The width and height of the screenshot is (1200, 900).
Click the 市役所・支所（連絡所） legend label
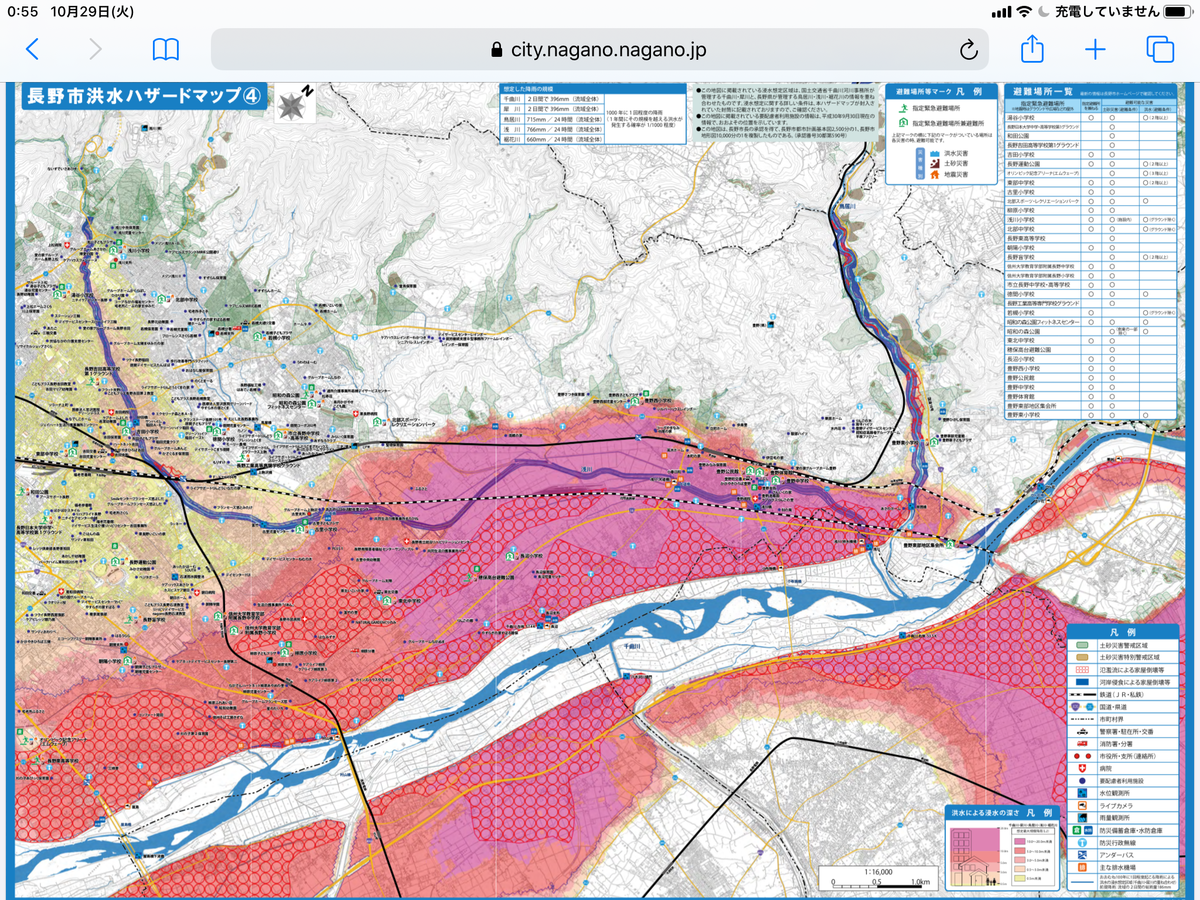1128,756
